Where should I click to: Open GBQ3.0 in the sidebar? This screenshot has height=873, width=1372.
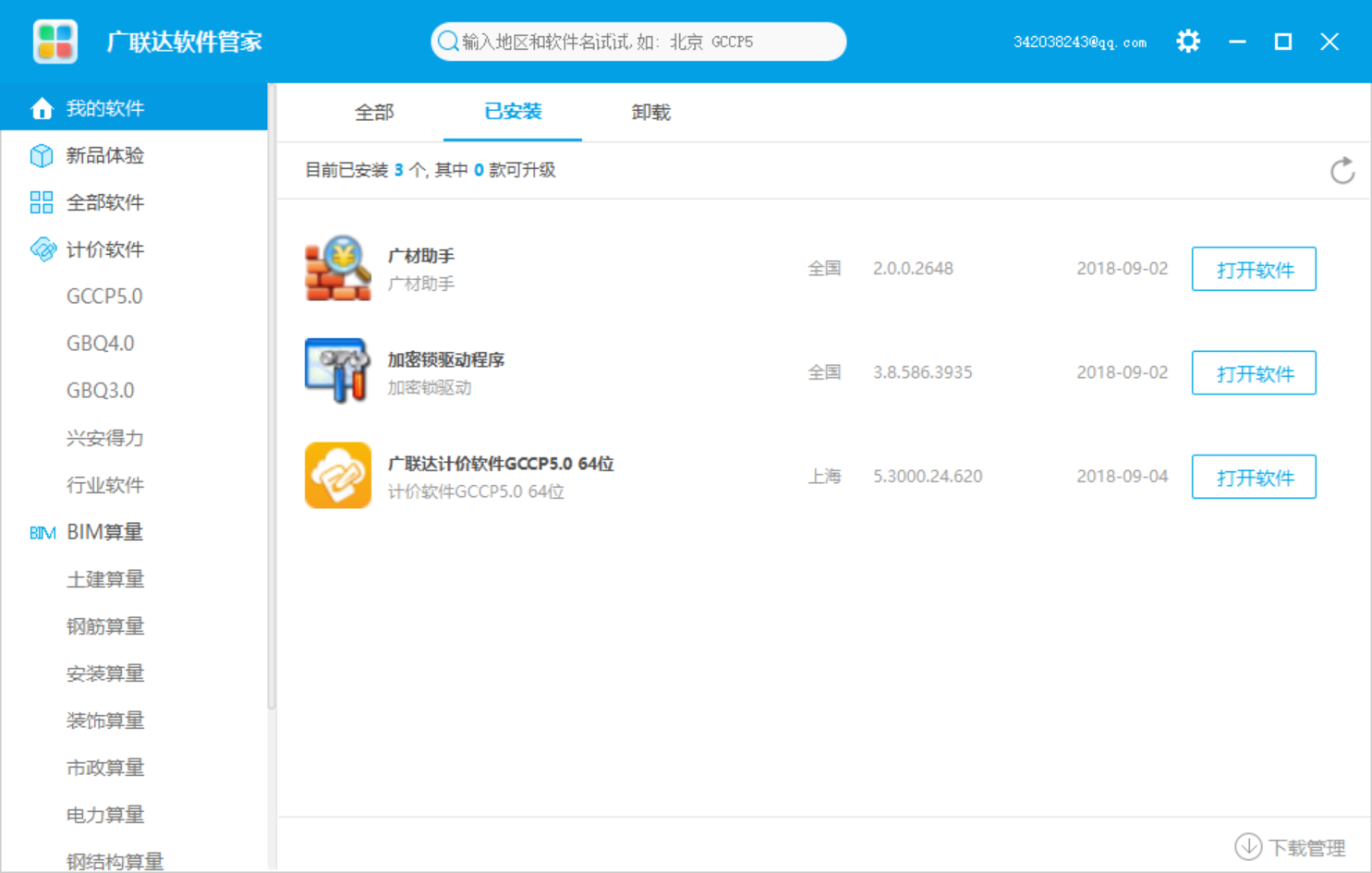(x=101, y=391)
